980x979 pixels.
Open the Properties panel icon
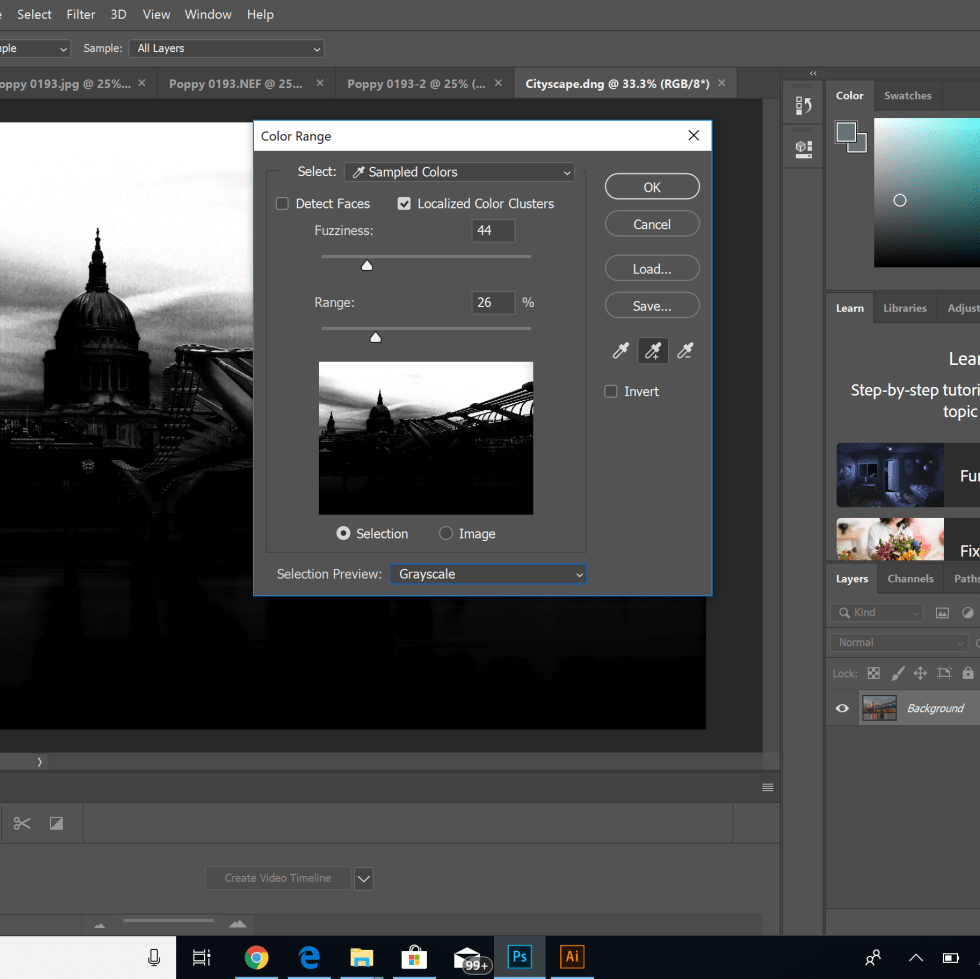803,148
